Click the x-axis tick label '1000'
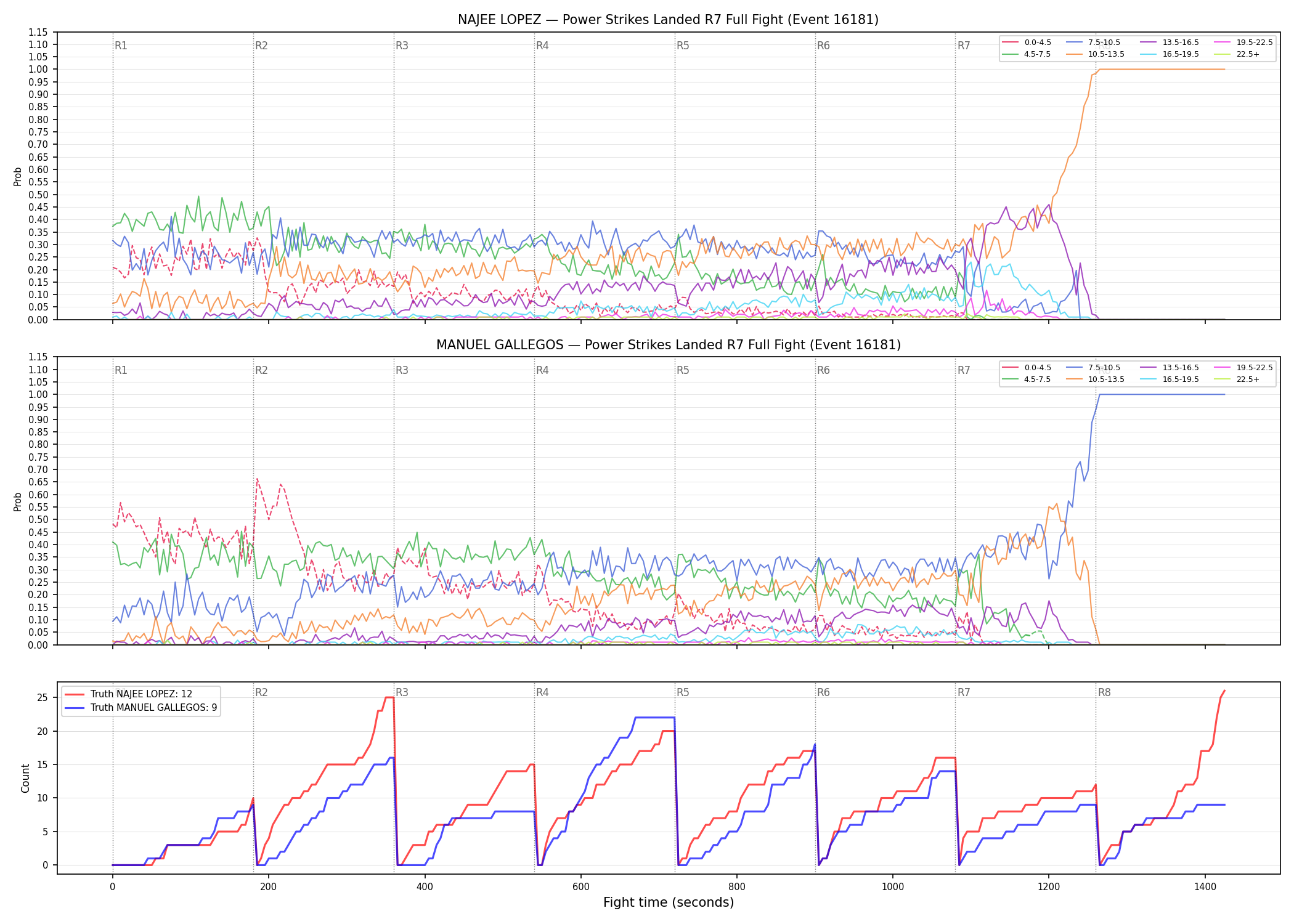The width and height of the screenshot is (1294, 924). click(893, 887)
